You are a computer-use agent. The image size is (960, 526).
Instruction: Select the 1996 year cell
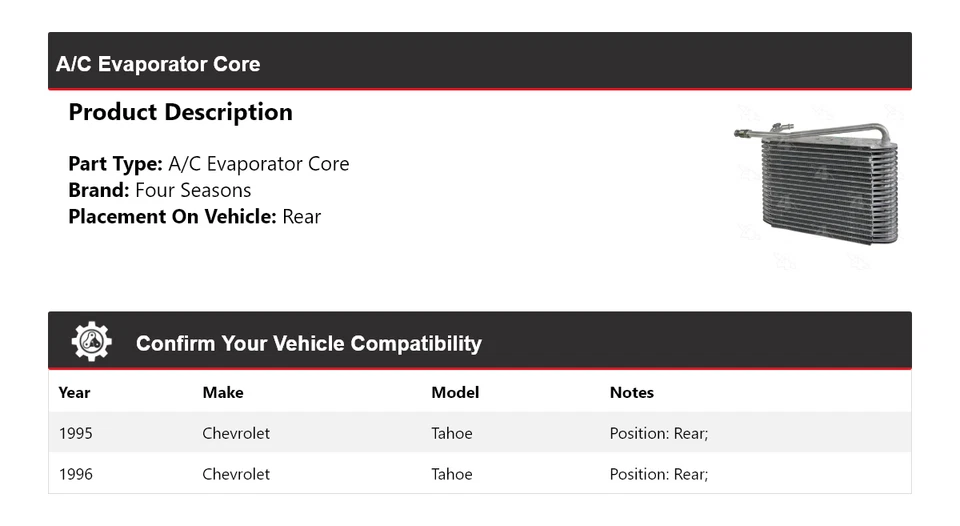point(76,474)
